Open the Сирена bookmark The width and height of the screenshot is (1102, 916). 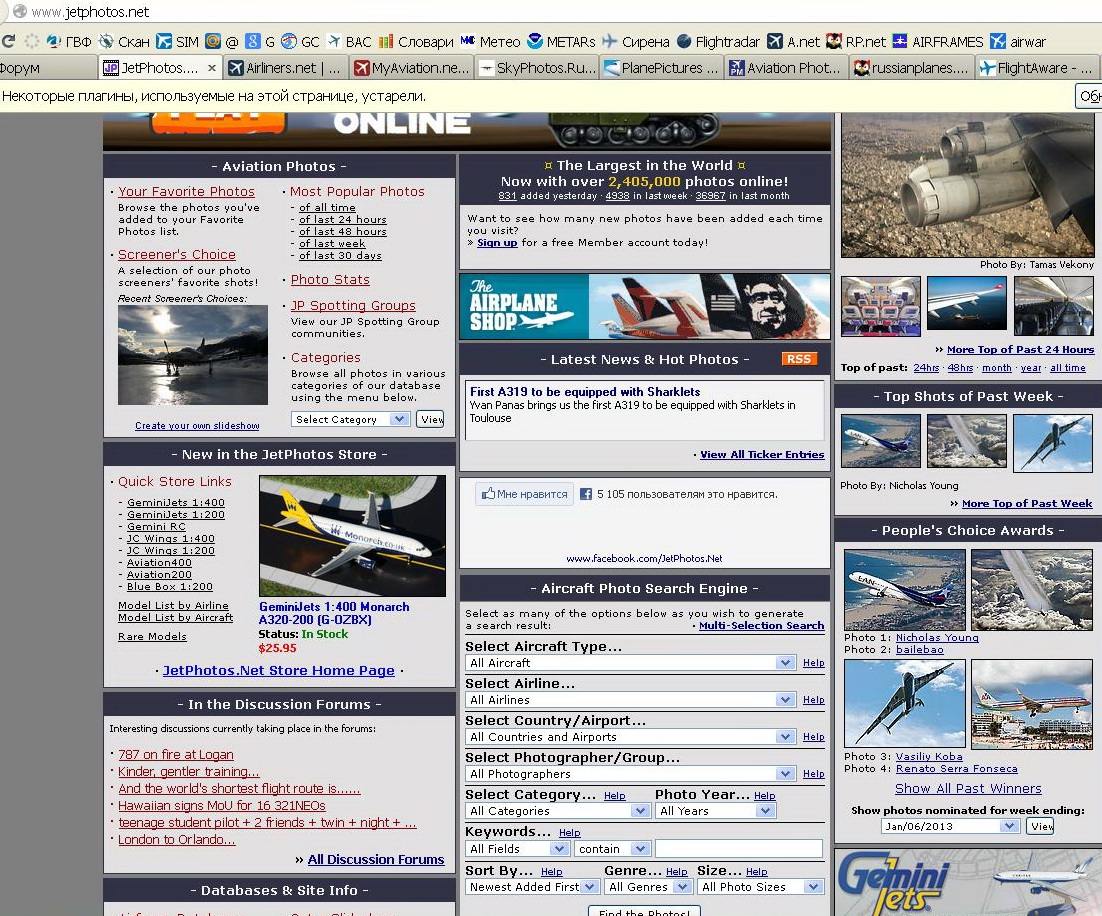(636, 41)
